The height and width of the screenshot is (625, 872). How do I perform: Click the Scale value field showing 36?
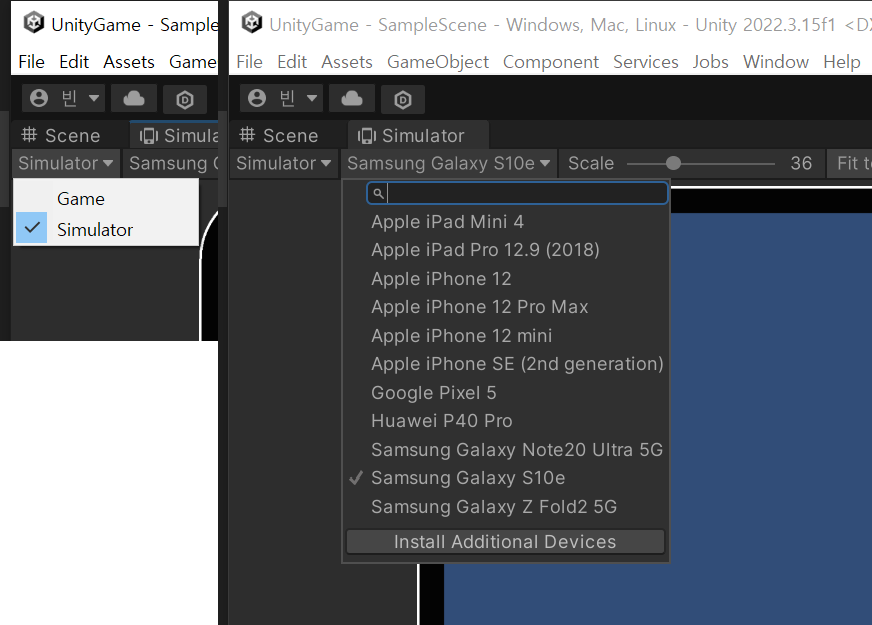[x=801, y=163]
